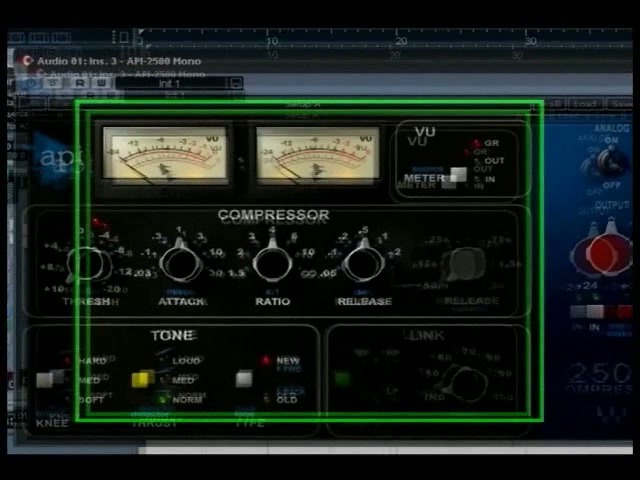Click the red icon in plugin title bar
Screen dimensions: 640x480
[27, 61]
